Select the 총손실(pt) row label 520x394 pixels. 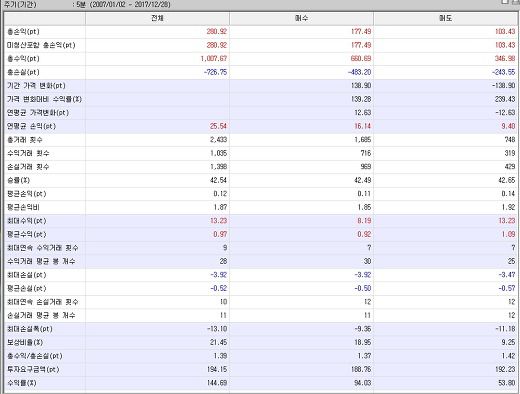[23, 72]
